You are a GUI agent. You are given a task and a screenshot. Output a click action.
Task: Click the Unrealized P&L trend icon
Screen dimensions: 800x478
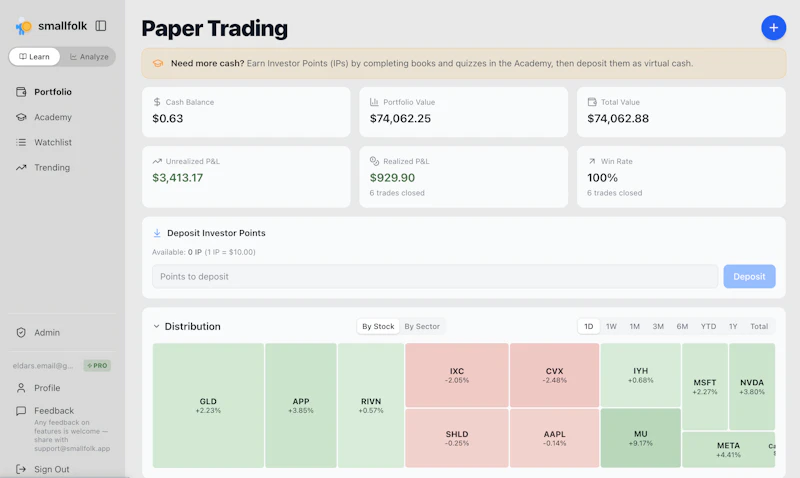(x=157, y=161)
